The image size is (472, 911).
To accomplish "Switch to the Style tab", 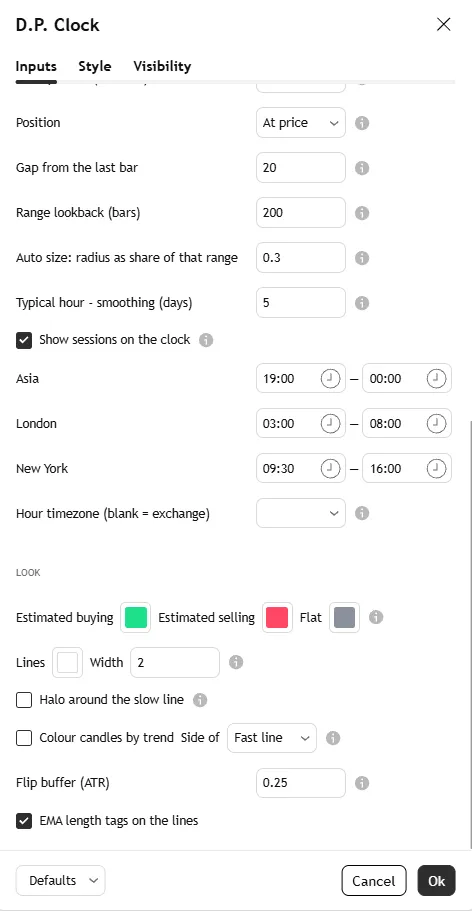I will coord(95,66).
